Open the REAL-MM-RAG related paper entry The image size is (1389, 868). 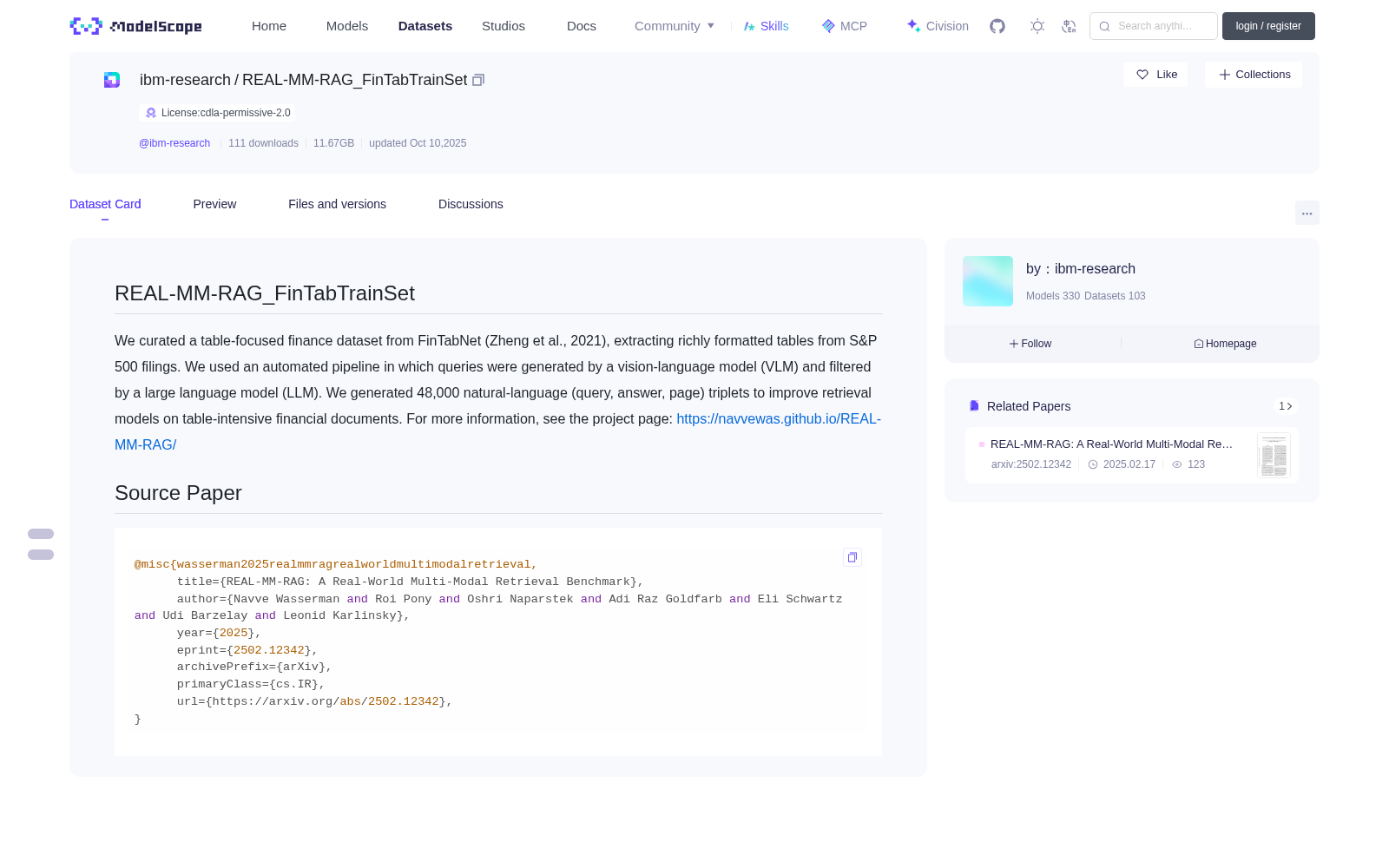coord(1132,456)
